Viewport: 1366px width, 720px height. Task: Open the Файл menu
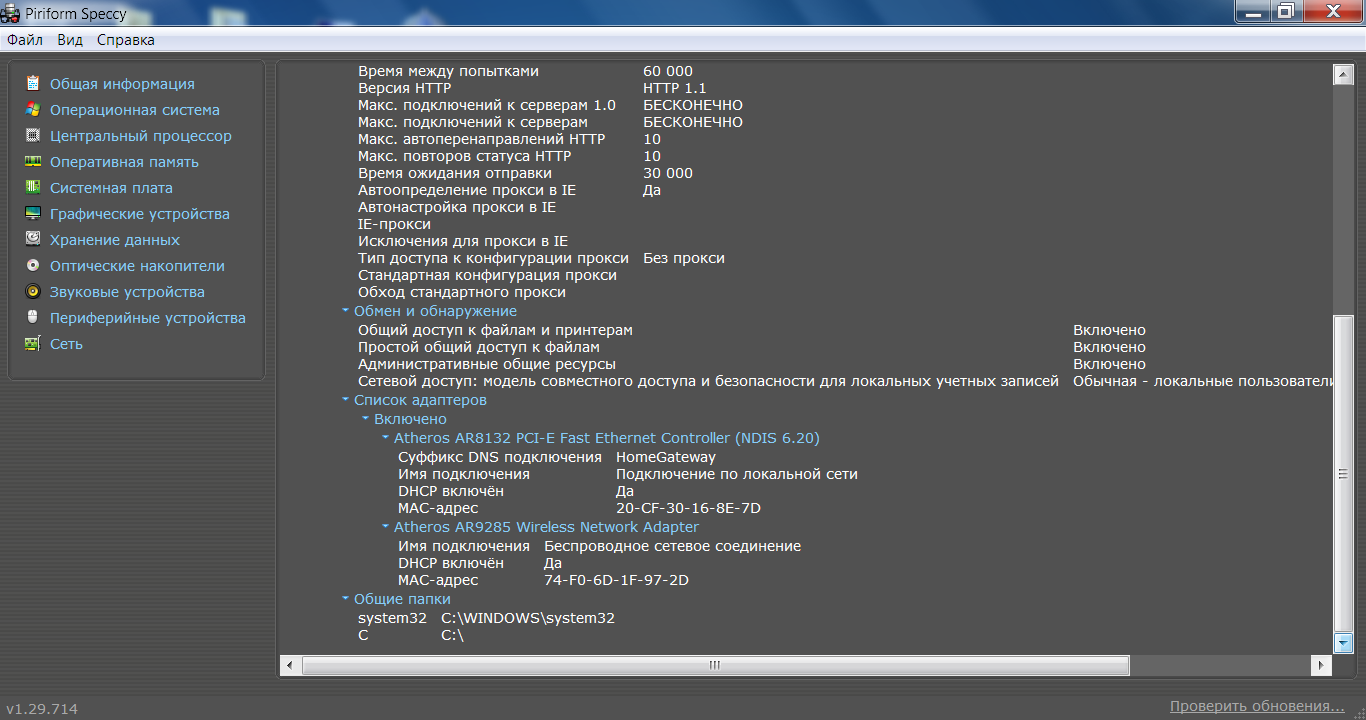pos(25,40)
